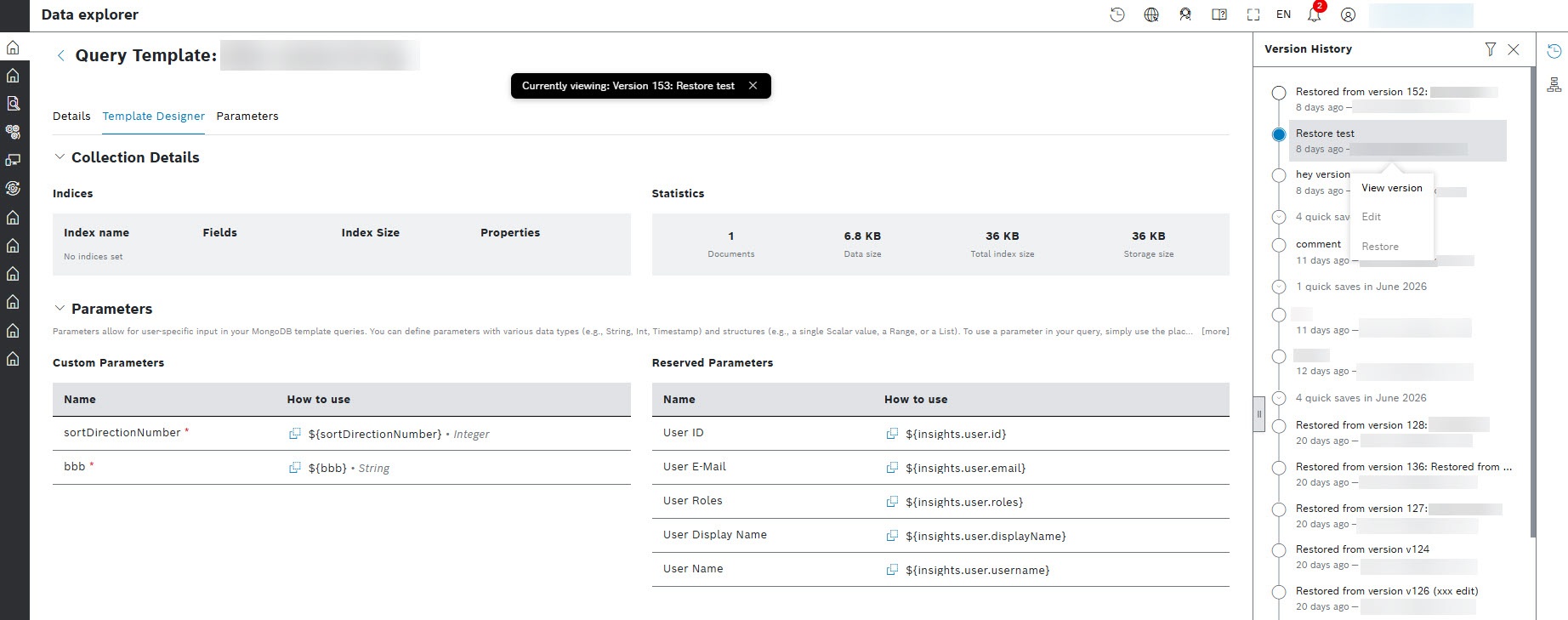Select the Restored from version 152 node
Image resolution: width=1568 pixels, height=620 pixels.
click(1279, 93)
